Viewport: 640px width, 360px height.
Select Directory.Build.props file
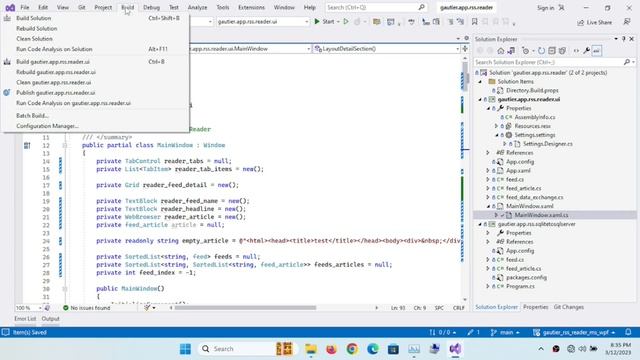[532, 91]
